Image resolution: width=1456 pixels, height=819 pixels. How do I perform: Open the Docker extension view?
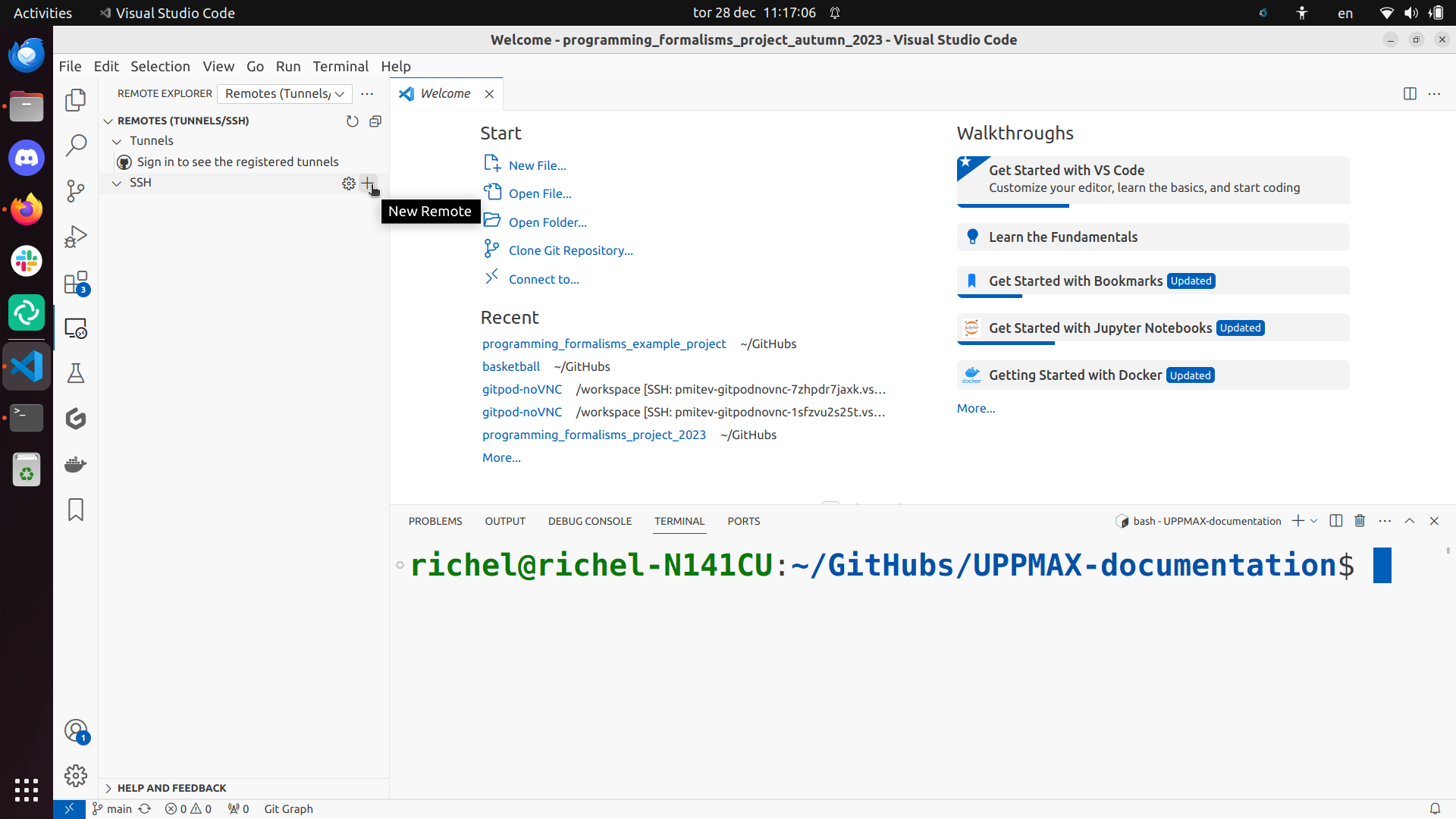pos(76,464)
